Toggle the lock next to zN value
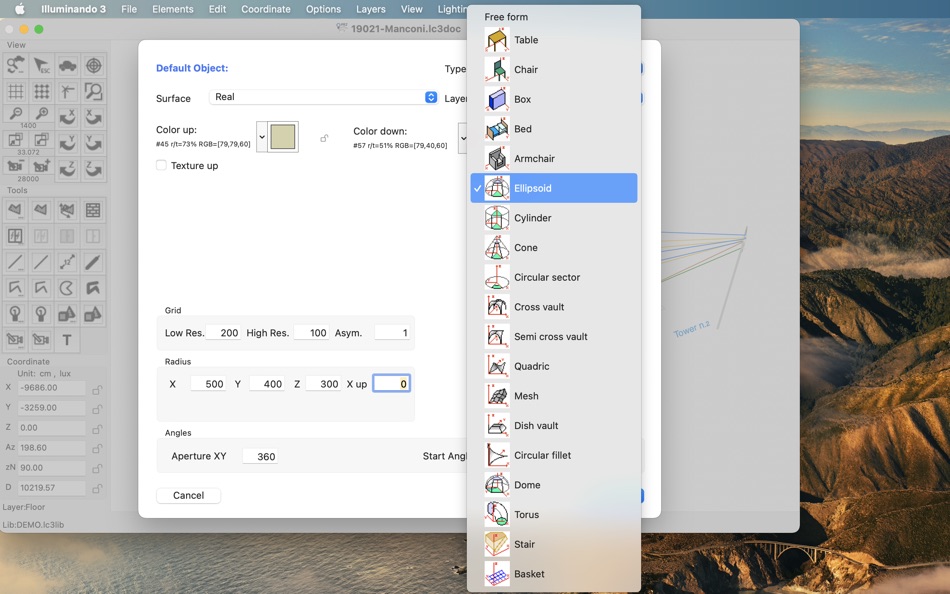950x594 pixels. pos(96,469)
